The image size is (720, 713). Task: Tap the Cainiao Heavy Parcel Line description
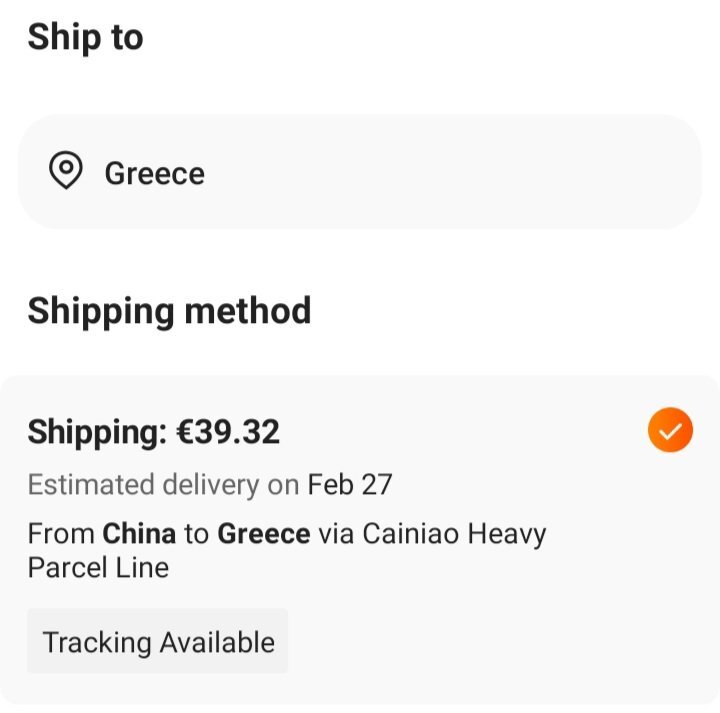pos(287,550)
